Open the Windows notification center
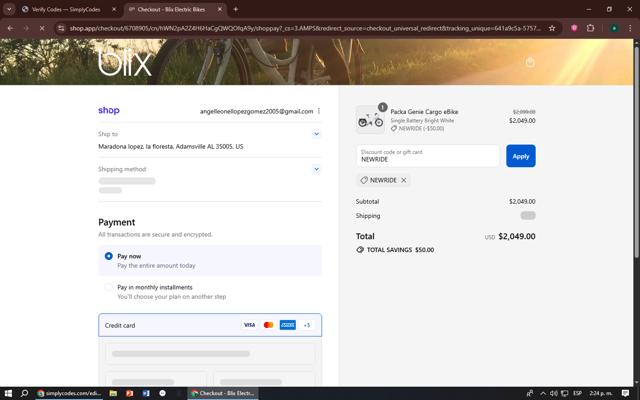Viewport: 640px width, 400px height. coord(625,393)
